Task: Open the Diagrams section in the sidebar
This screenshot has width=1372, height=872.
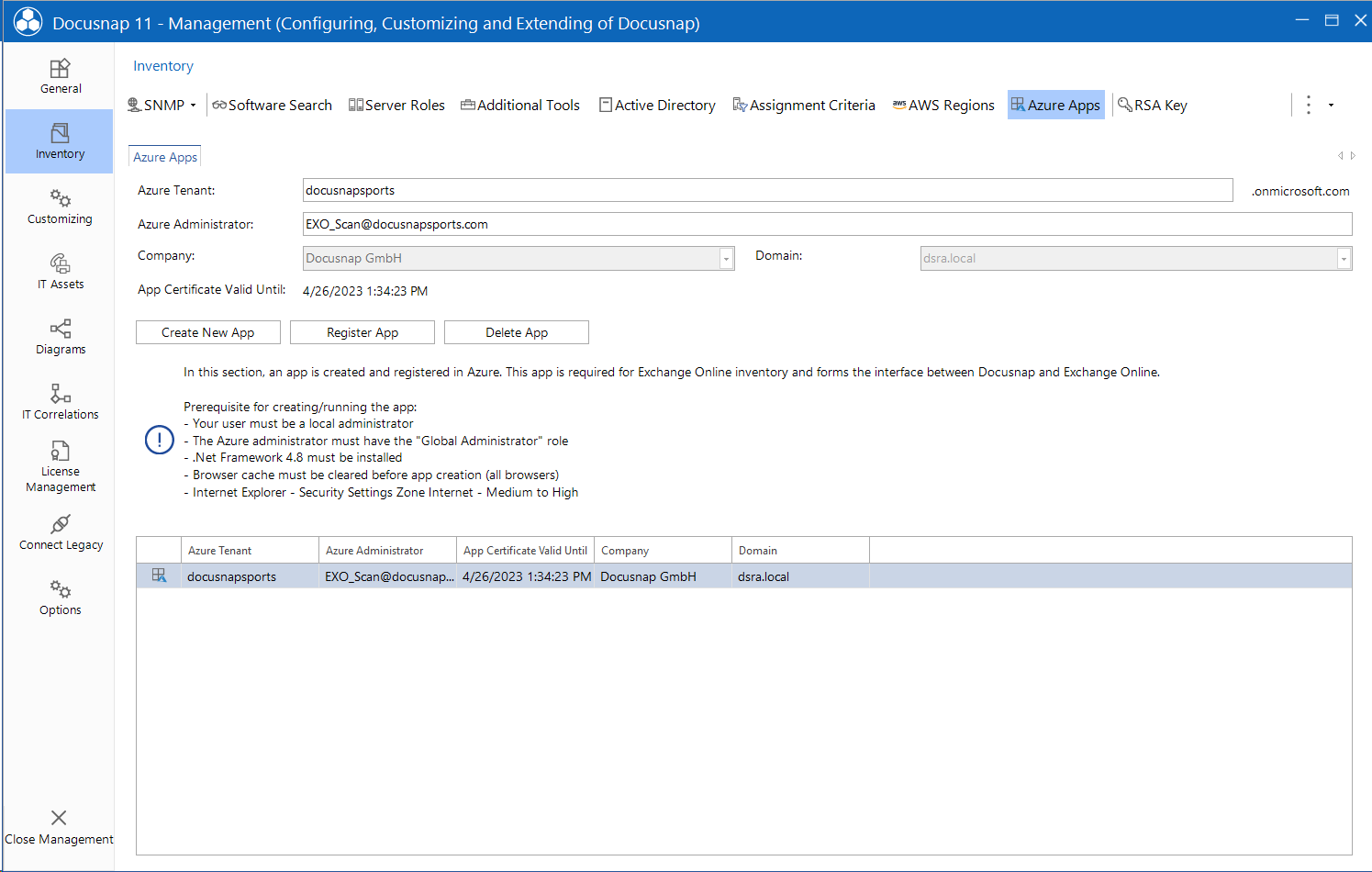Action: pyautogui.click(x=60, y=338)
